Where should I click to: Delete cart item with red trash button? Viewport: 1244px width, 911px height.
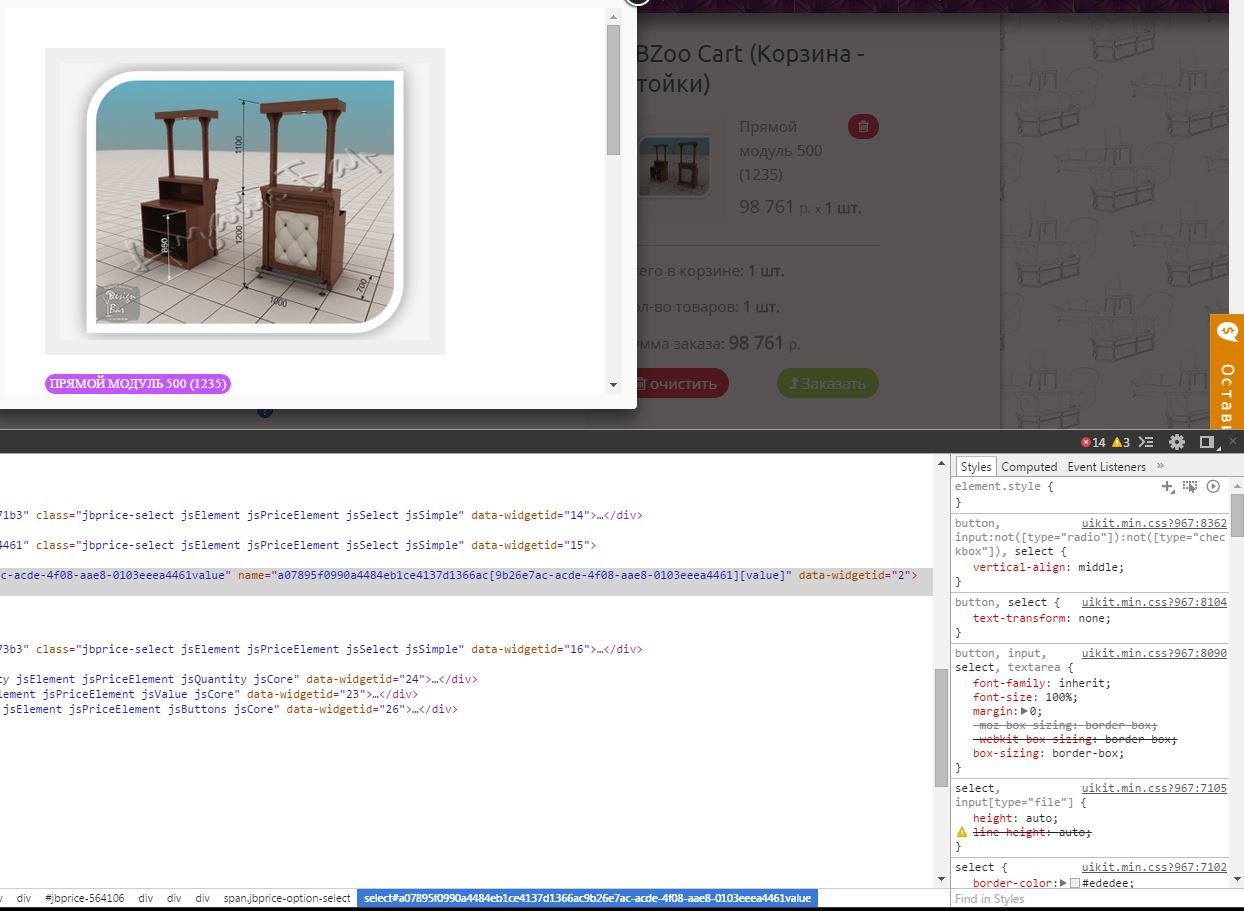pyautogui.click(x=863, y=127)
